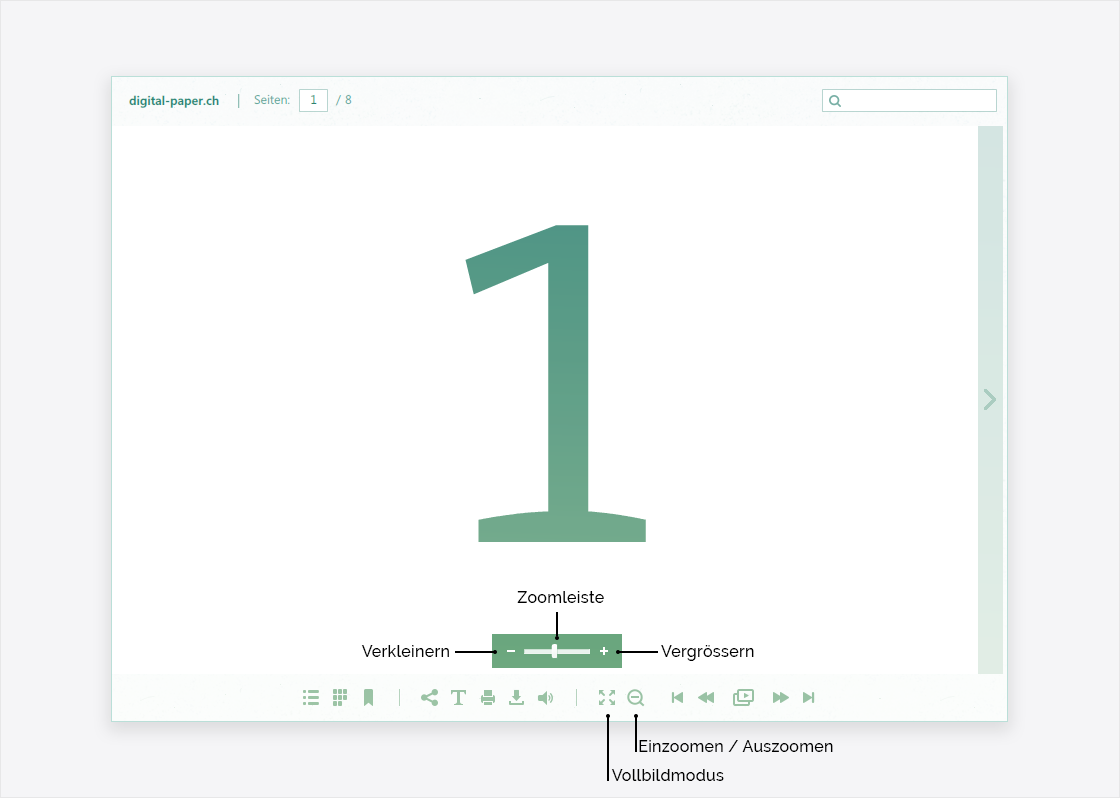Viewport: 1120px width, 798px height.
Task: Click the share icon
Action: [429, 698]
